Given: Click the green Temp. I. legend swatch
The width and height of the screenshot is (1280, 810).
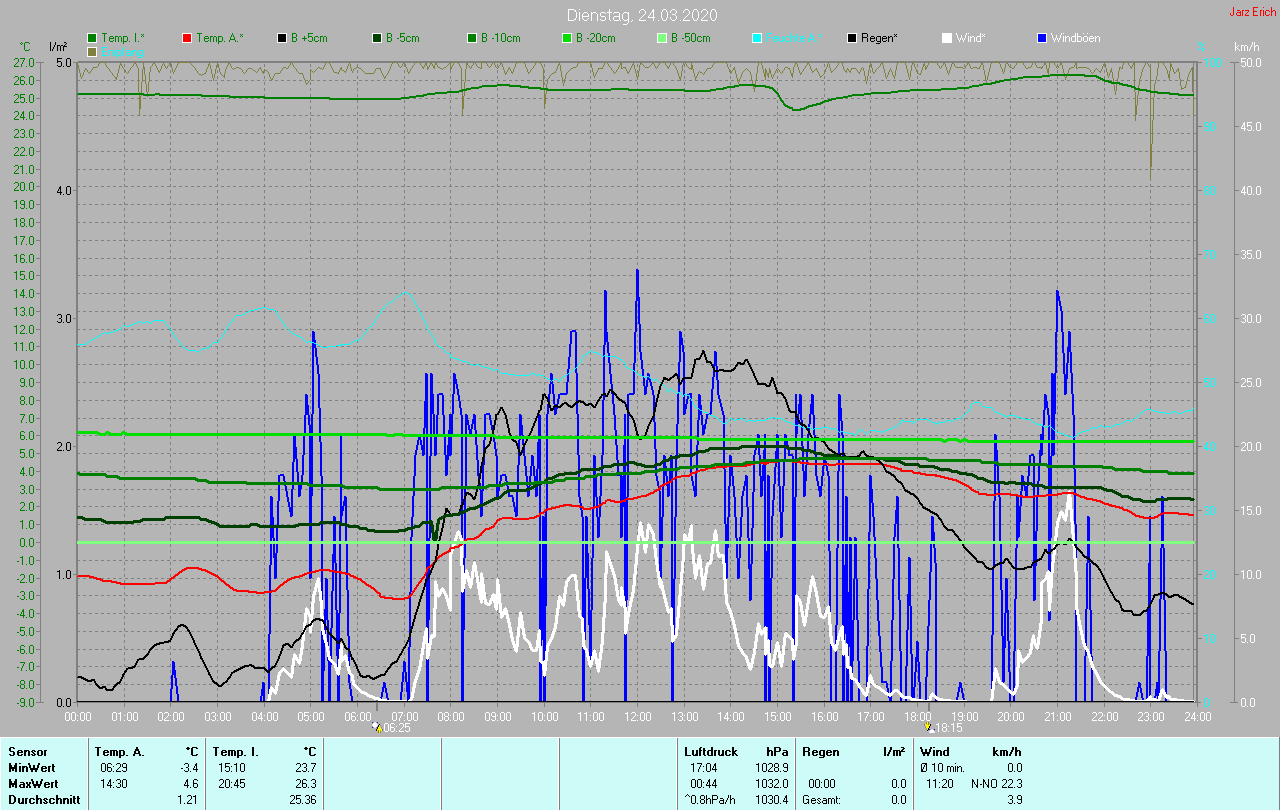Looking at the screenshot, I should [93, 38].
